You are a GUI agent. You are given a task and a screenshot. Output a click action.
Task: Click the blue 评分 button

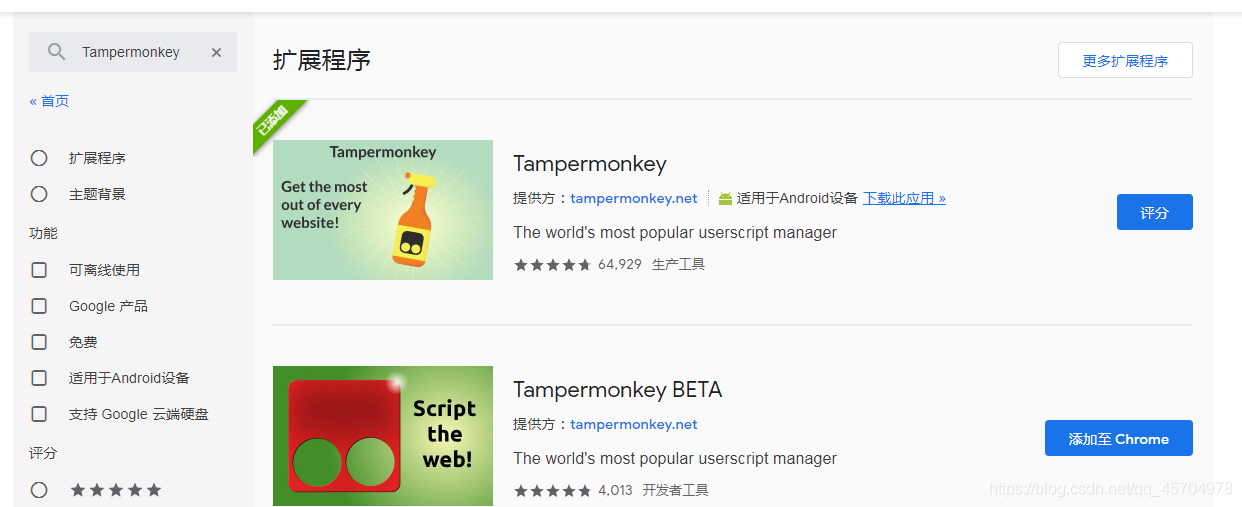(x=1155, y=212)
